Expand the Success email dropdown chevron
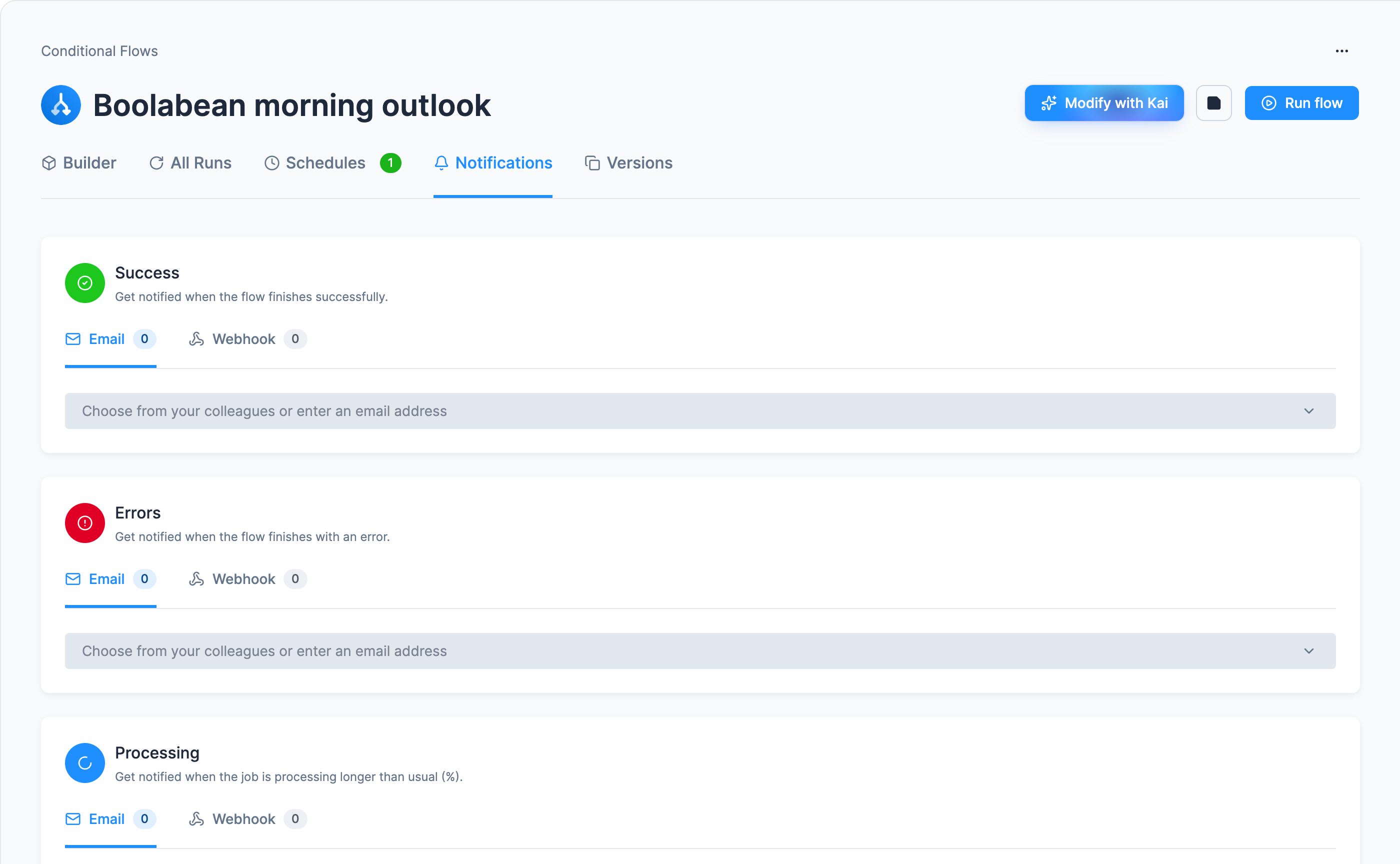Image resolution: width=1400 pixels, height=864 pixels. coord(1309,411)
